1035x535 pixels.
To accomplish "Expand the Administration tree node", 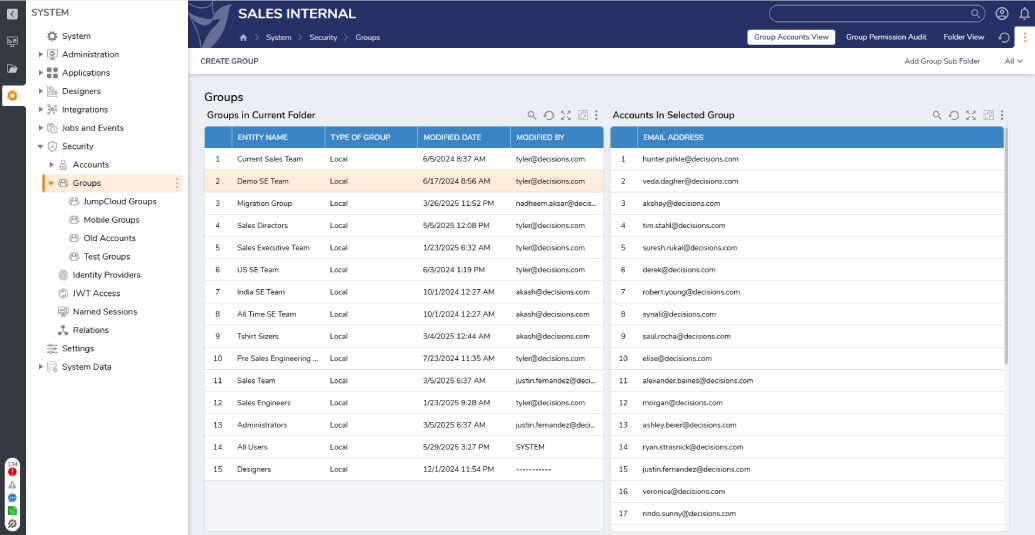I will coord(41,55).
